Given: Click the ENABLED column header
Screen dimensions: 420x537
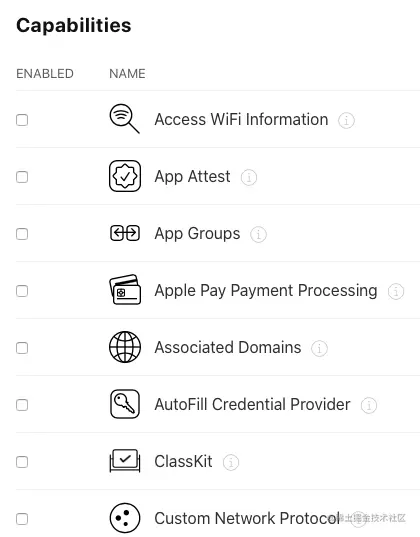Looking at the screenshot, I should 45,74.
